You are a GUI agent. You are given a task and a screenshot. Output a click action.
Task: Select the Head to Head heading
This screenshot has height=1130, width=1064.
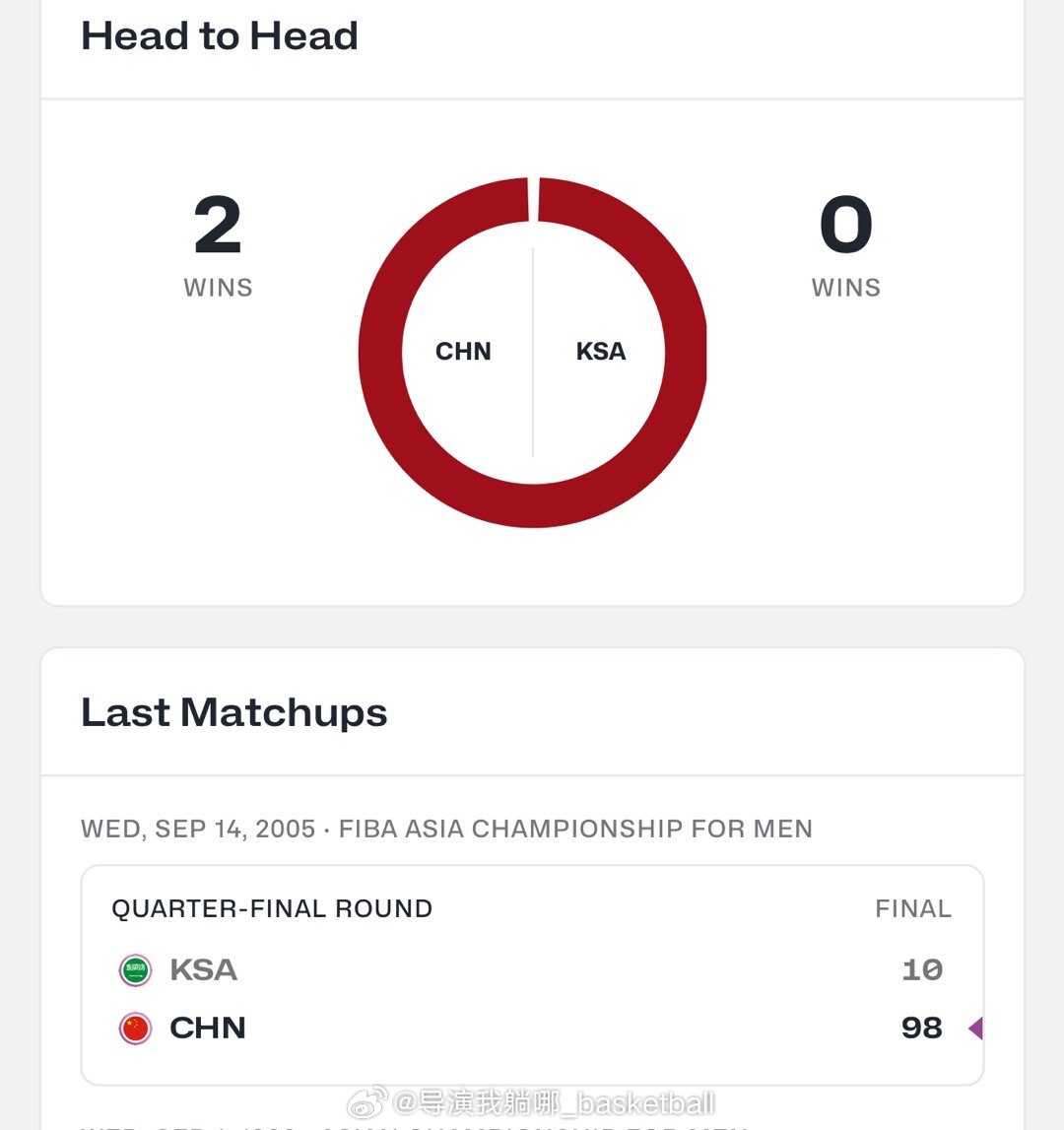(219, 36)
